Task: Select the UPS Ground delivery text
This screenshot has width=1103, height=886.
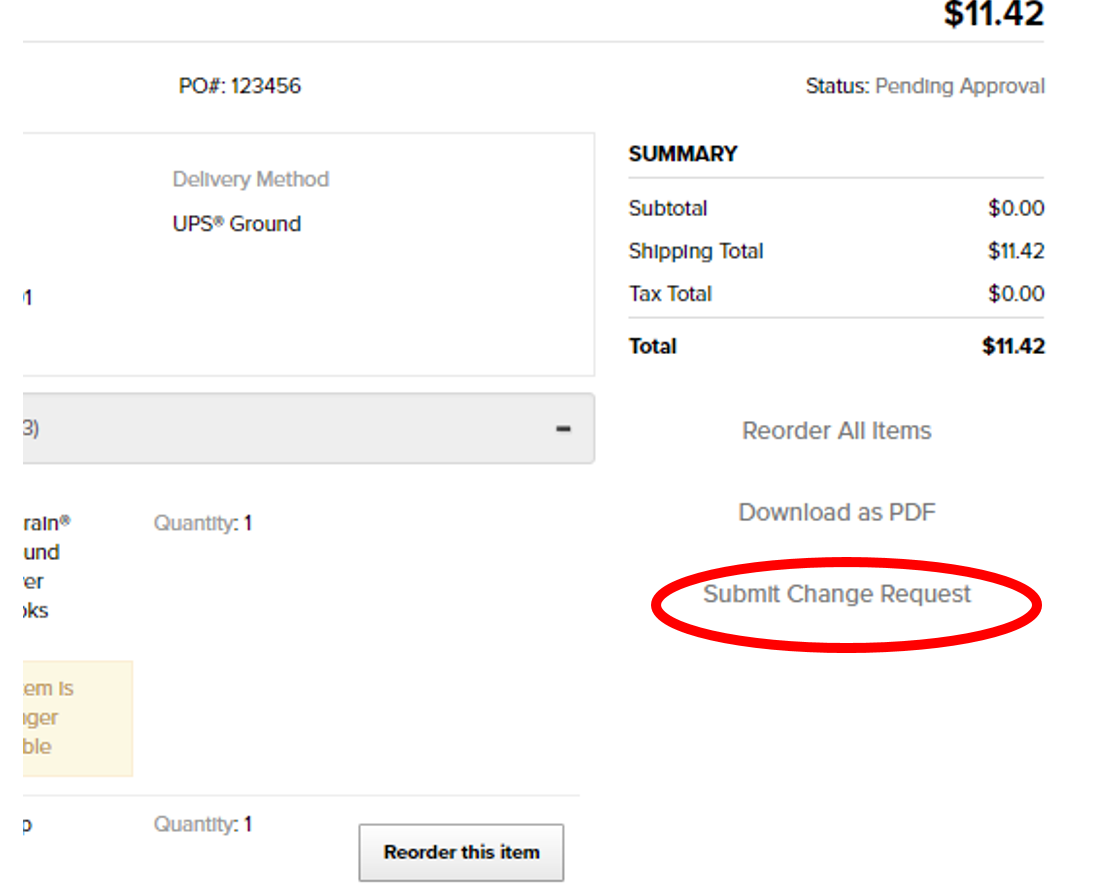Action: click(236, 224)
